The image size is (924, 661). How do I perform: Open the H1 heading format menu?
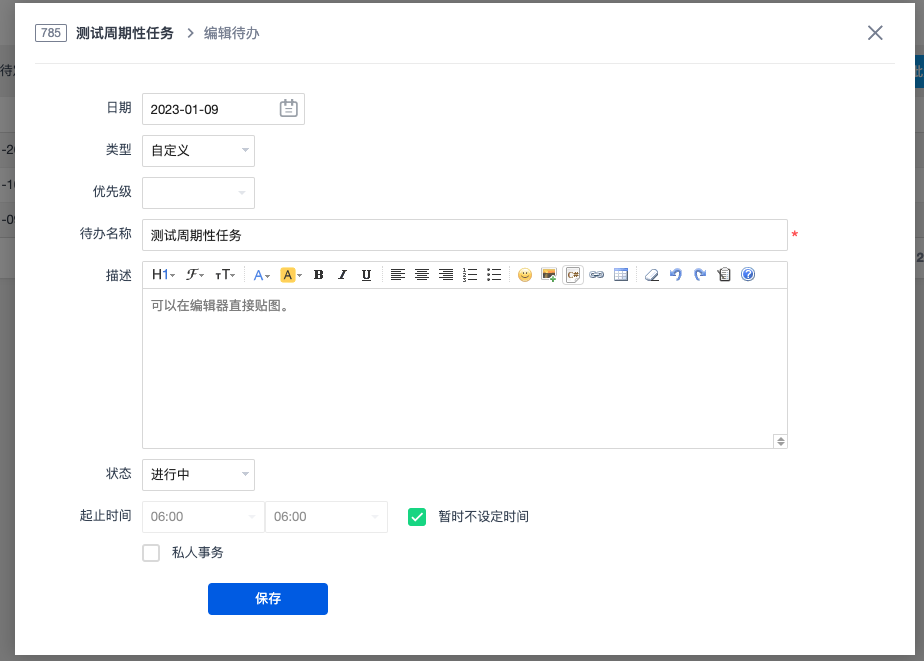pyautogui.click(x=163, y=275)
